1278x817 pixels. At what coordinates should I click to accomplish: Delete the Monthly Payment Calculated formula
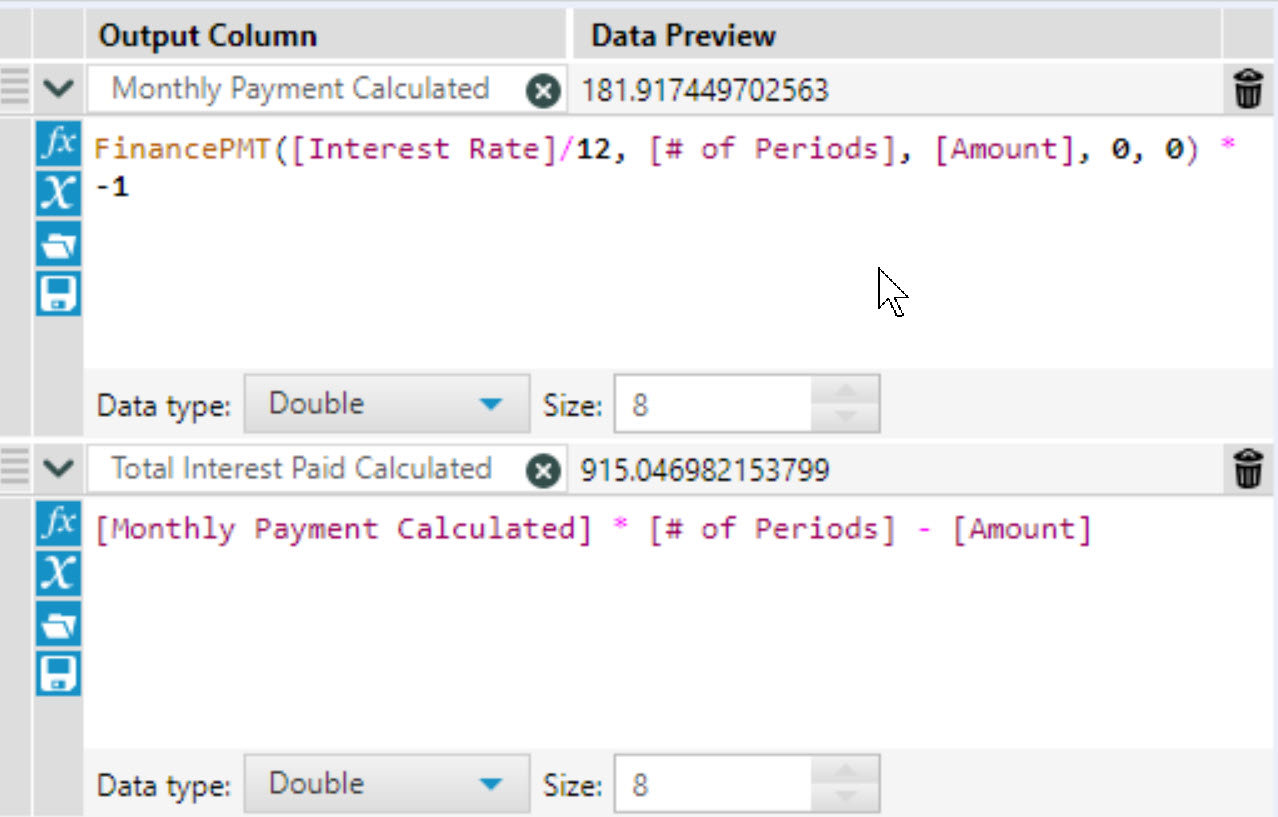pyautogui.click(x=1248, y=88)
